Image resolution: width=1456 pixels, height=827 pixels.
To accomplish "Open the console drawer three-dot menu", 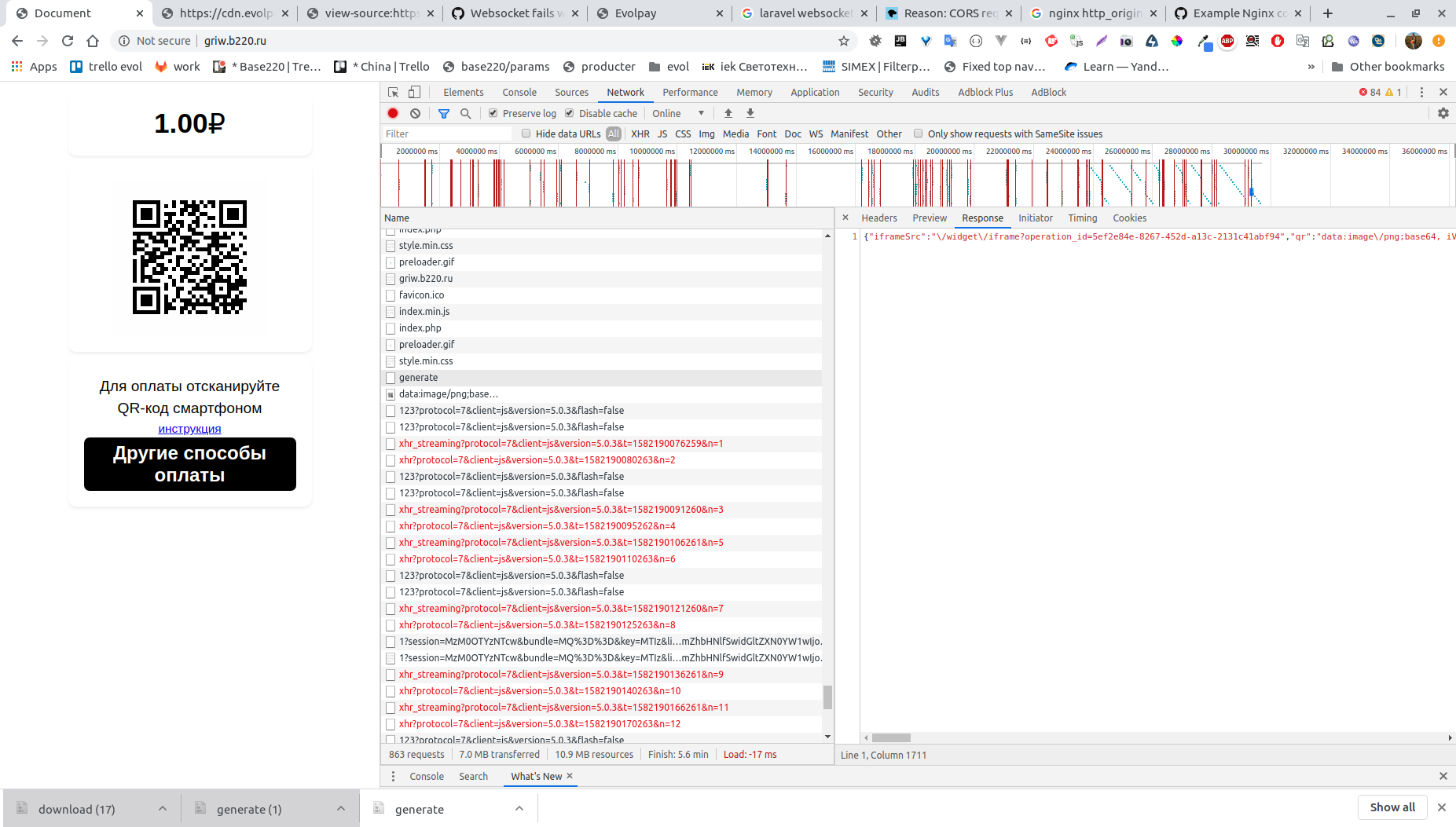I will [394, 776].
